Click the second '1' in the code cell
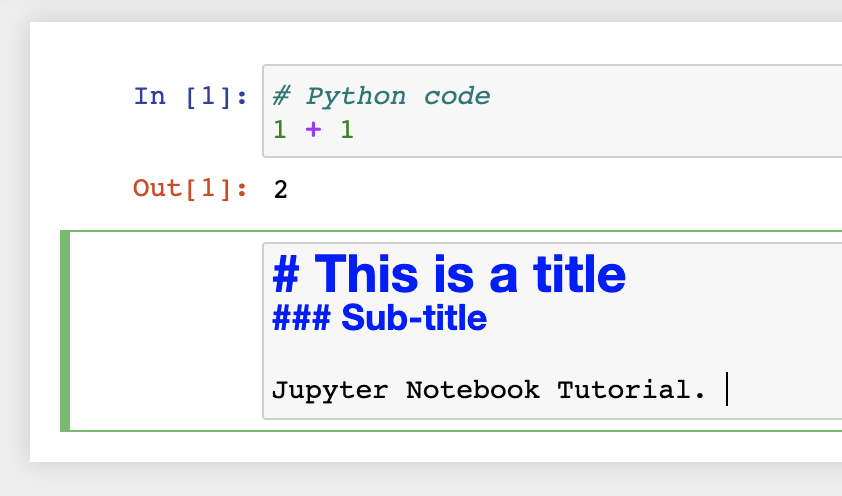 coord(347,130)
